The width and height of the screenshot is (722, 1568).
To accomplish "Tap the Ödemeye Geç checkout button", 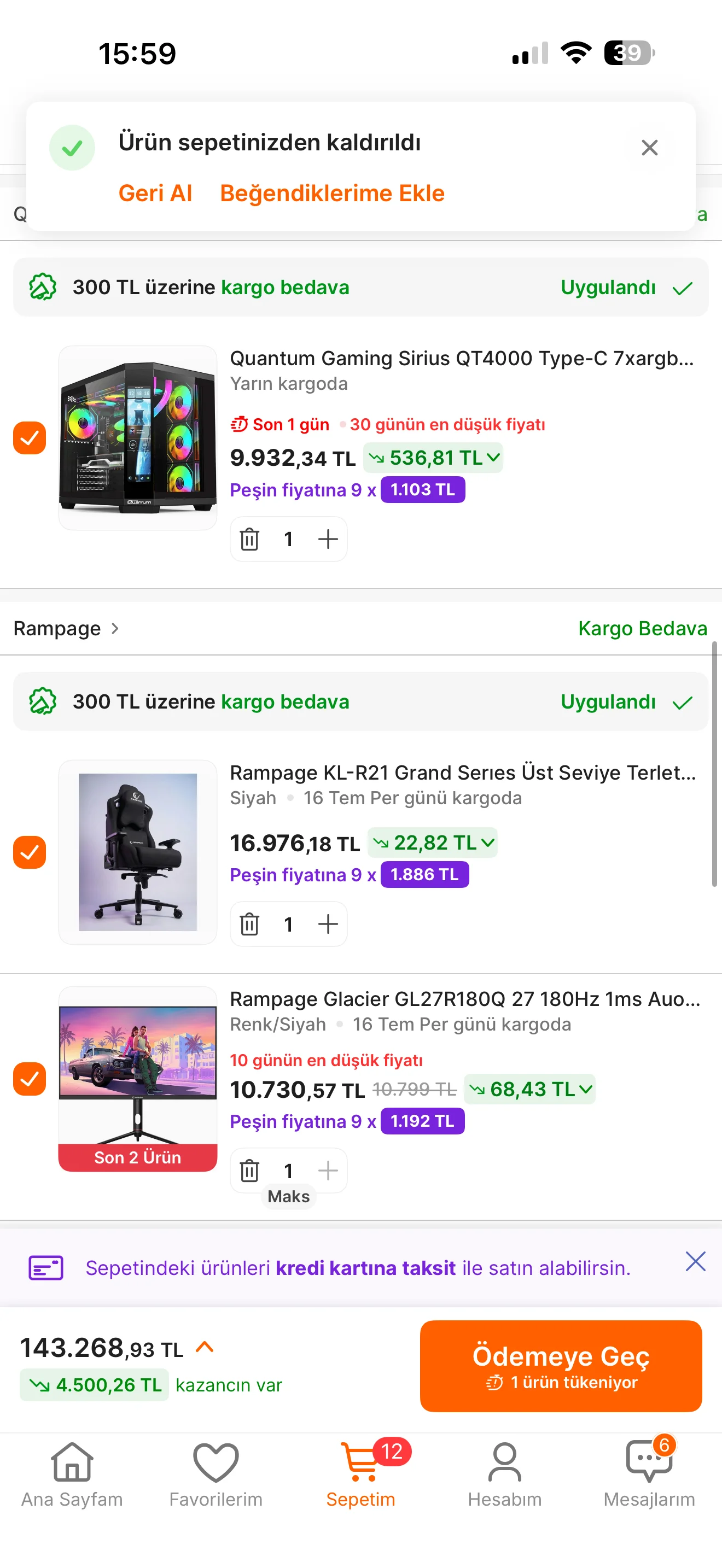I will point(561,1366).
